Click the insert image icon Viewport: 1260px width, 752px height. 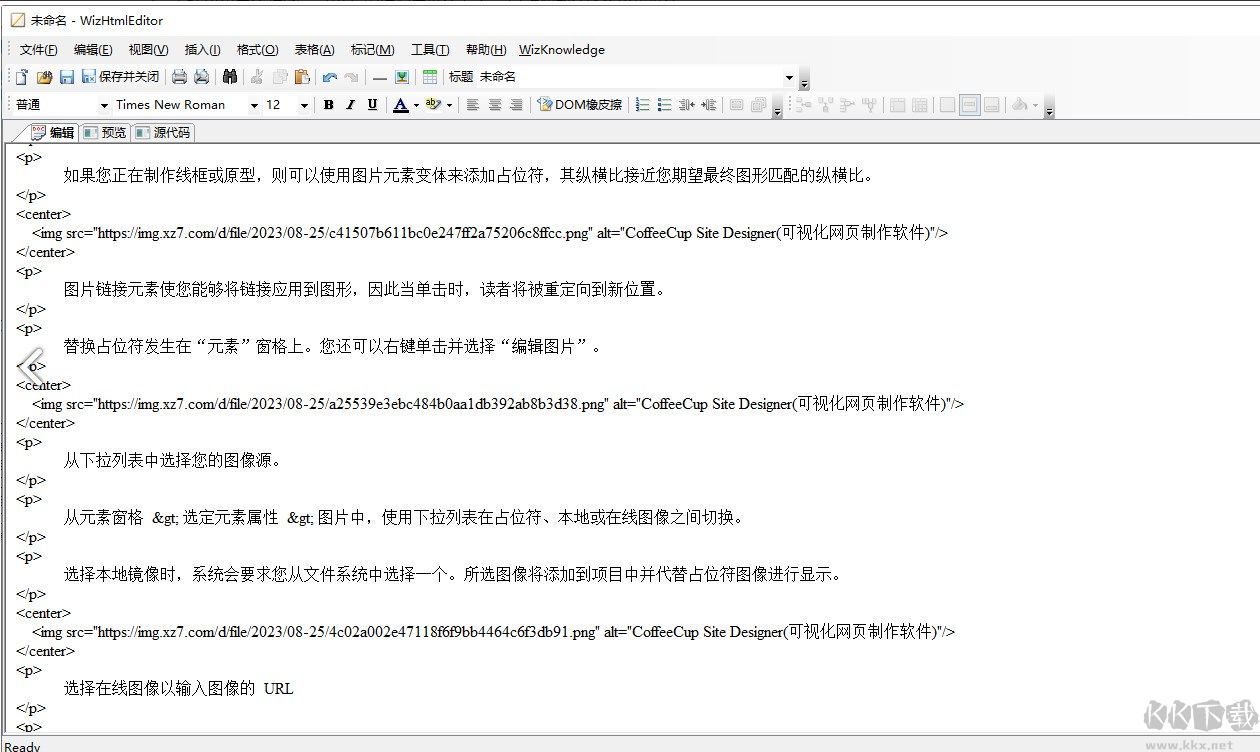(x=402, y=77)
